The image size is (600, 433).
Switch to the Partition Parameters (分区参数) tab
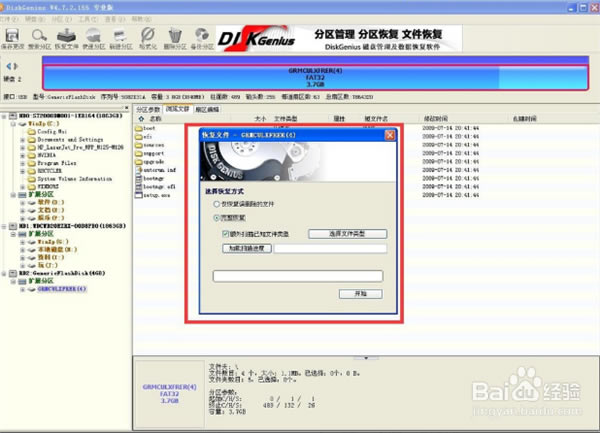[148, 107]
